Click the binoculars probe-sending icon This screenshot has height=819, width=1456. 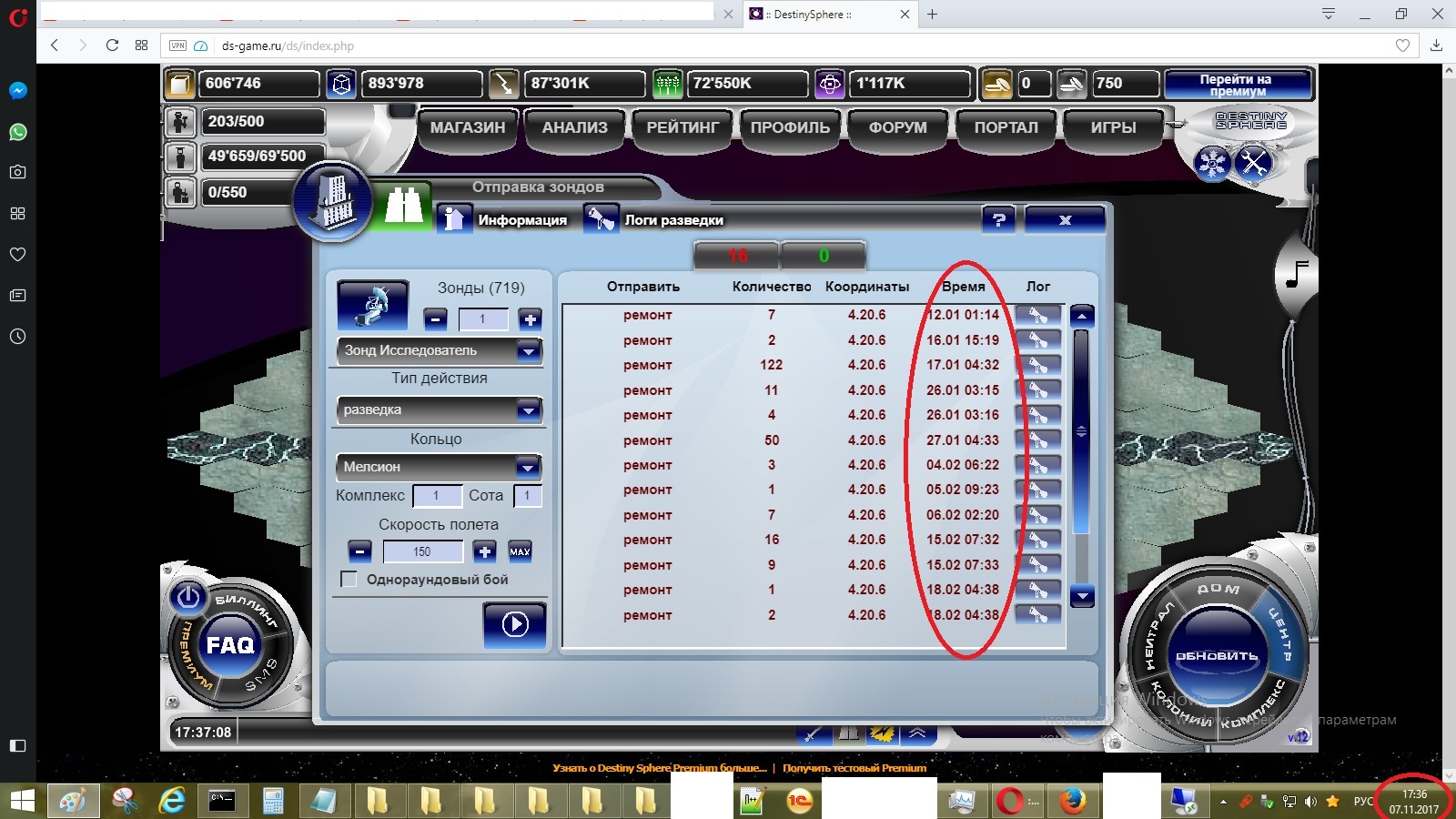pyautogui.click(x=403, y=207)
